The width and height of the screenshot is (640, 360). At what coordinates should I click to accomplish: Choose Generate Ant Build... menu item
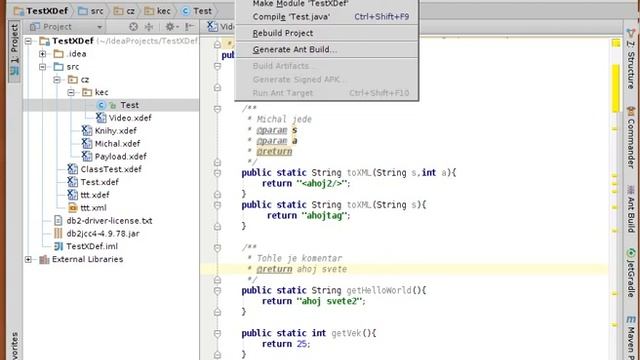point(327,49)
